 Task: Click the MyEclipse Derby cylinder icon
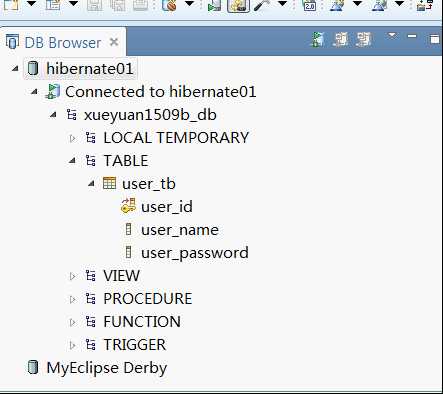pos(33,367)
